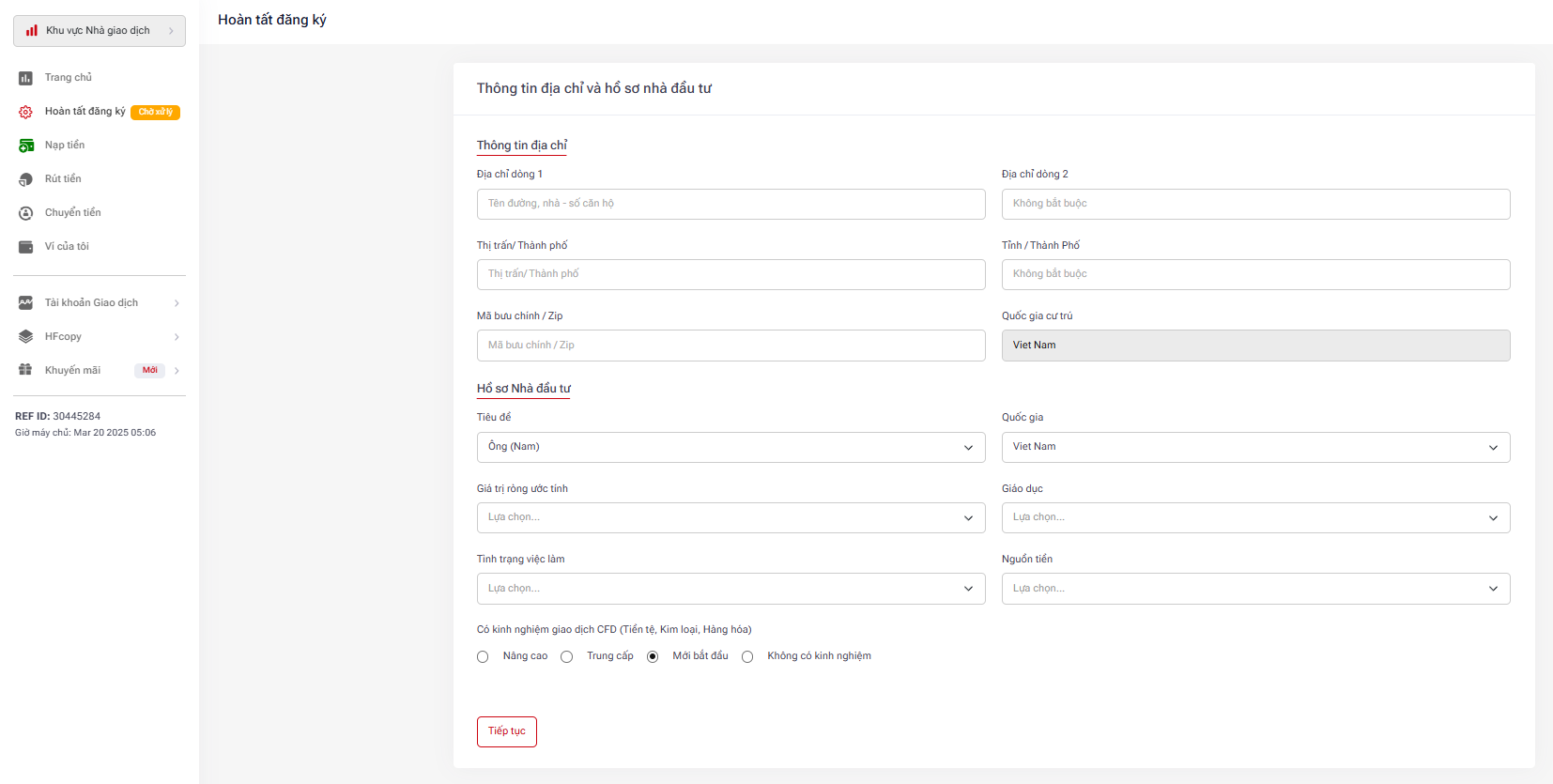Click the Trang chủ home icon
This screenshot has height=784, width=1553.
click(x=25, y=78)
